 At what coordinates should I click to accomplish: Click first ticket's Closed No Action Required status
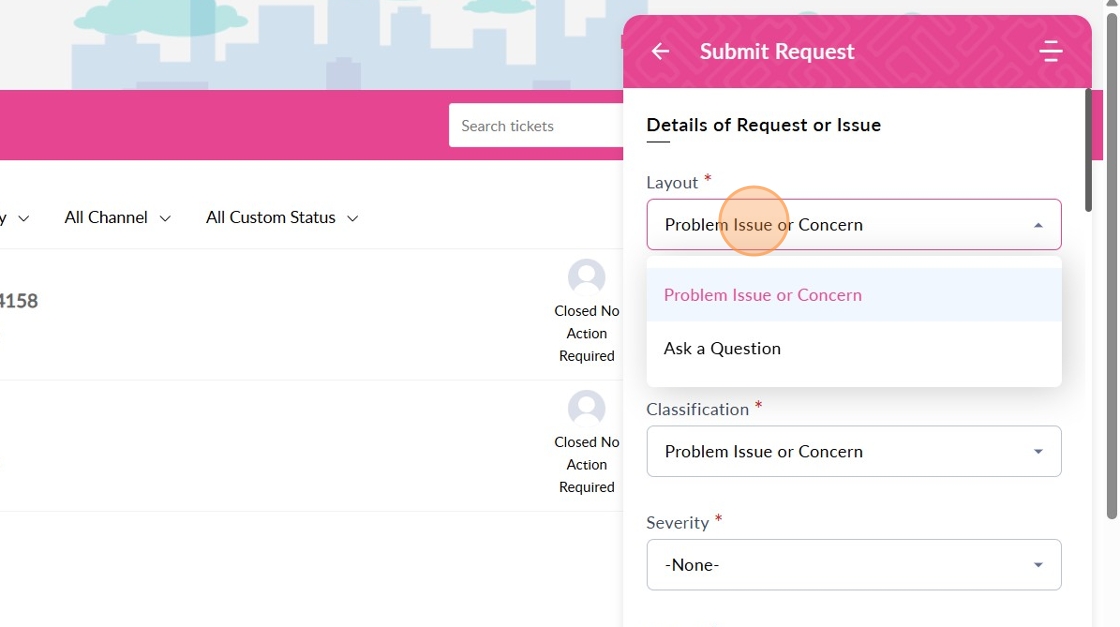pos(586,333)
